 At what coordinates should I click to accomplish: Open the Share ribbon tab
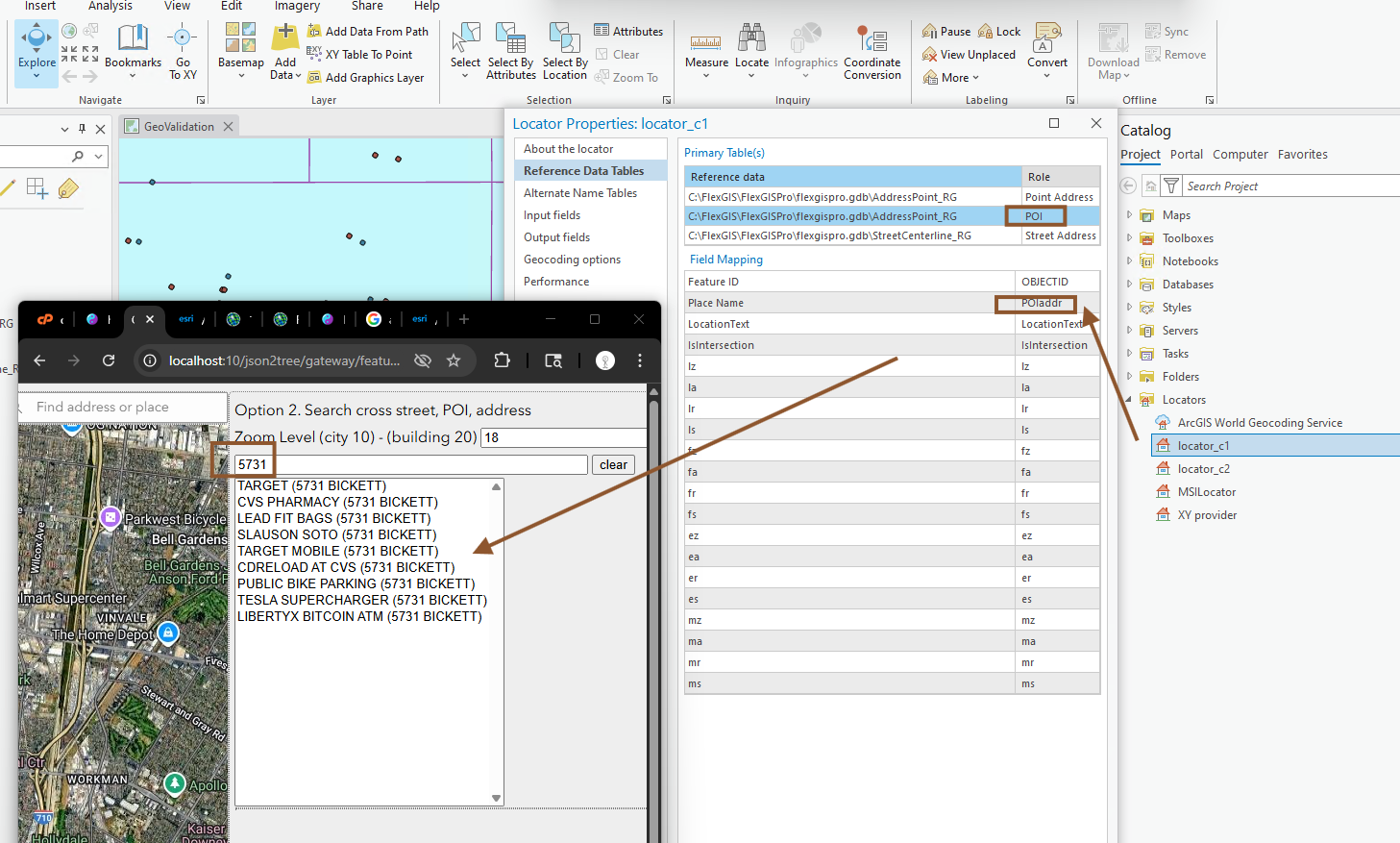[x=367, y=6]
